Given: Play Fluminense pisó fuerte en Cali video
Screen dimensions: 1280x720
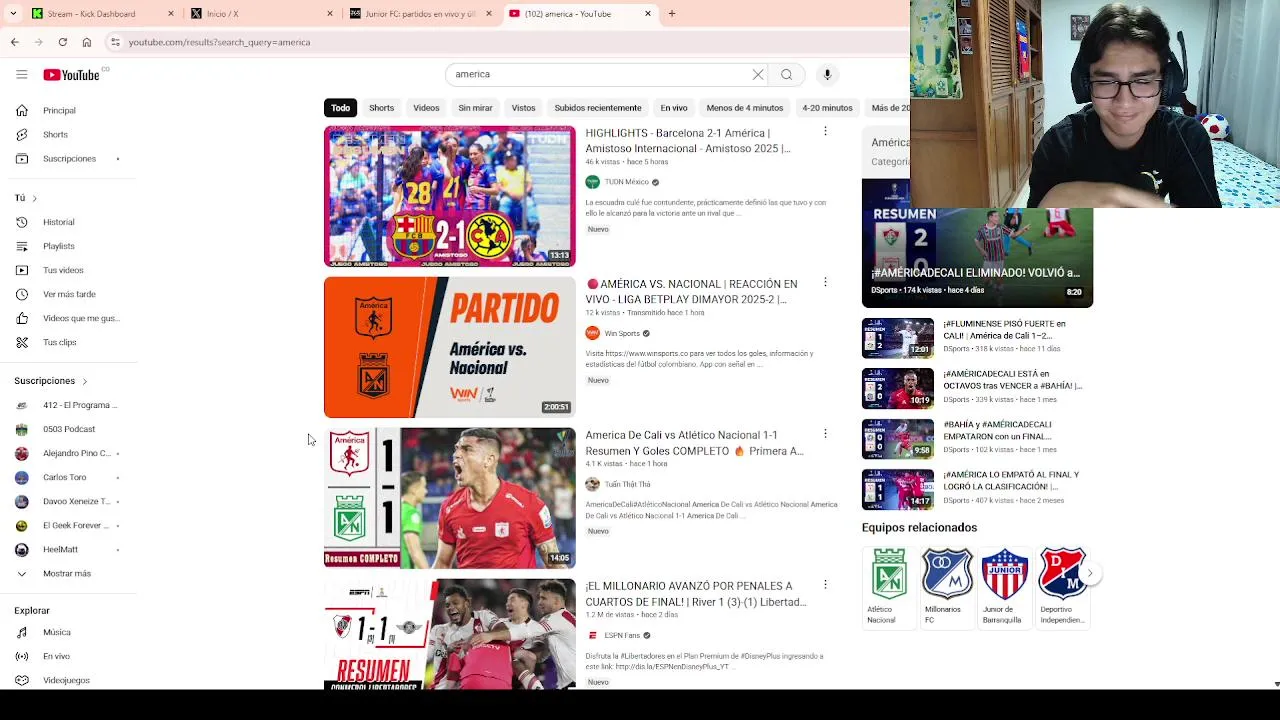Looking at the screenshot, I should point(898,338).
